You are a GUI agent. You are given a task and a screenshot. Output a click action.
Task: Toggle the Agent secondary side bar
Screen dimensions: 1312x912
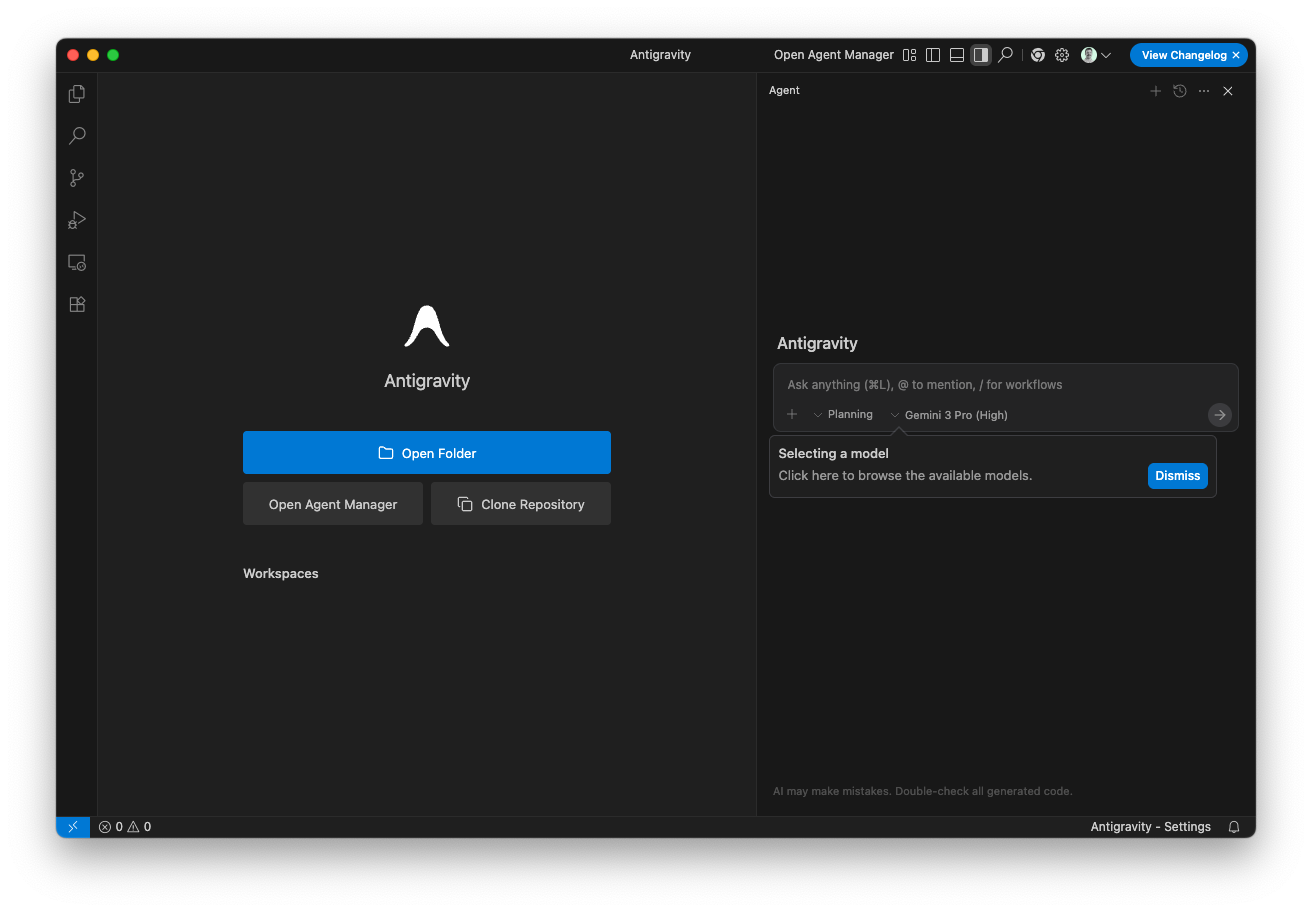(981, 55)
